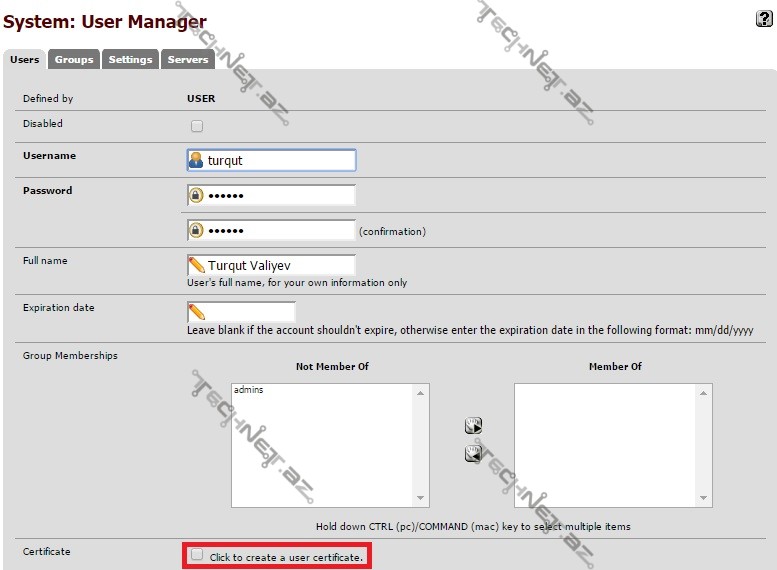The image size is (777, 570).
Task: Select admins in Not Member Of list
Action: coord(248,390)
